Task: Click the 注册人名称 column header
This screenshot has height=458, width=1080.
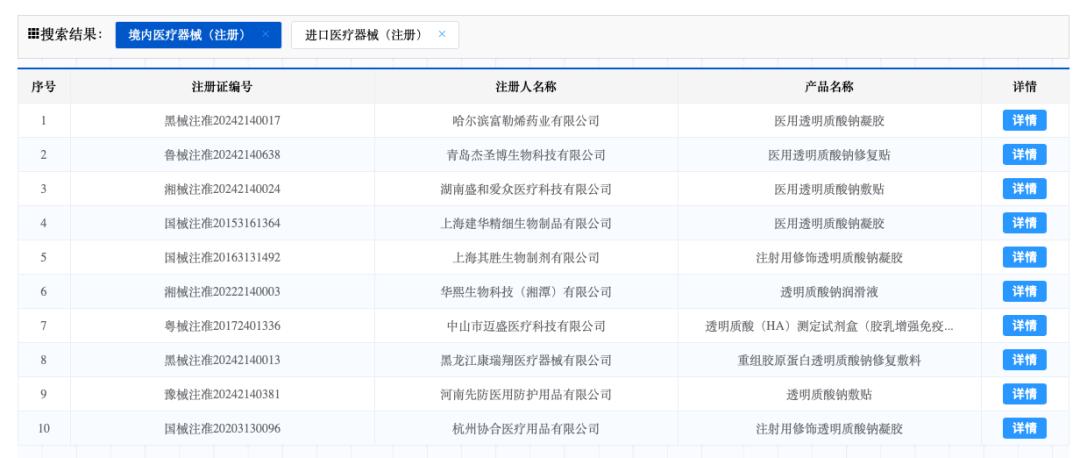Action: pyautogui.click(x=526, y=87)
